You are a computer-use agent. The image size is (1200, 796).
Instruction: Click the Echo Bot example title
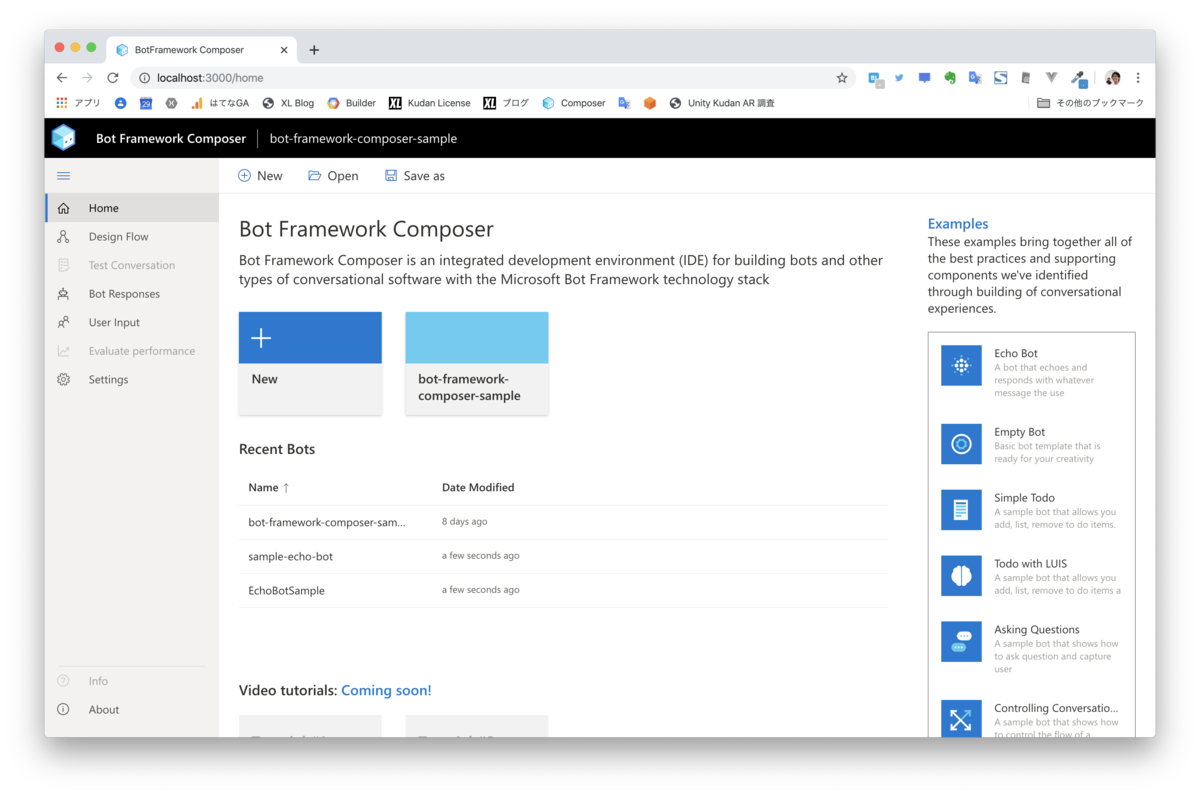pyautogui.click(x=1016, y=353)
